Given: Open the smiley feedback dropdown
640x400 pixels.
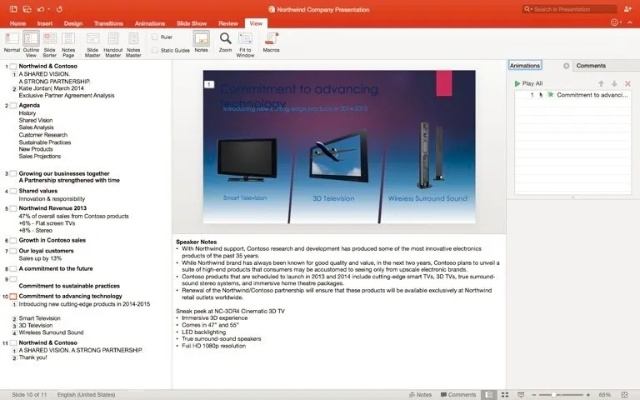Looking at the screenshot, I should point(614,21).
